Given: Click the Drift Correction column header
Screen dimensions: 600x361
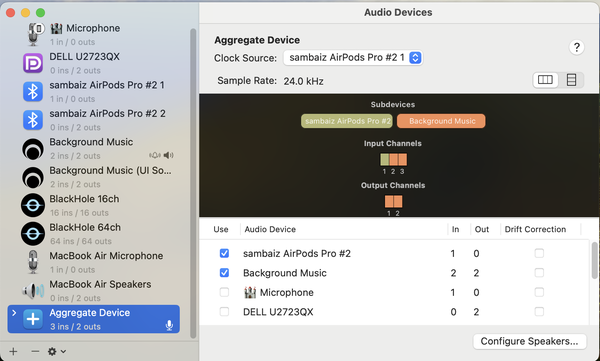Looking at the screenshot, I should pos(535,229).
